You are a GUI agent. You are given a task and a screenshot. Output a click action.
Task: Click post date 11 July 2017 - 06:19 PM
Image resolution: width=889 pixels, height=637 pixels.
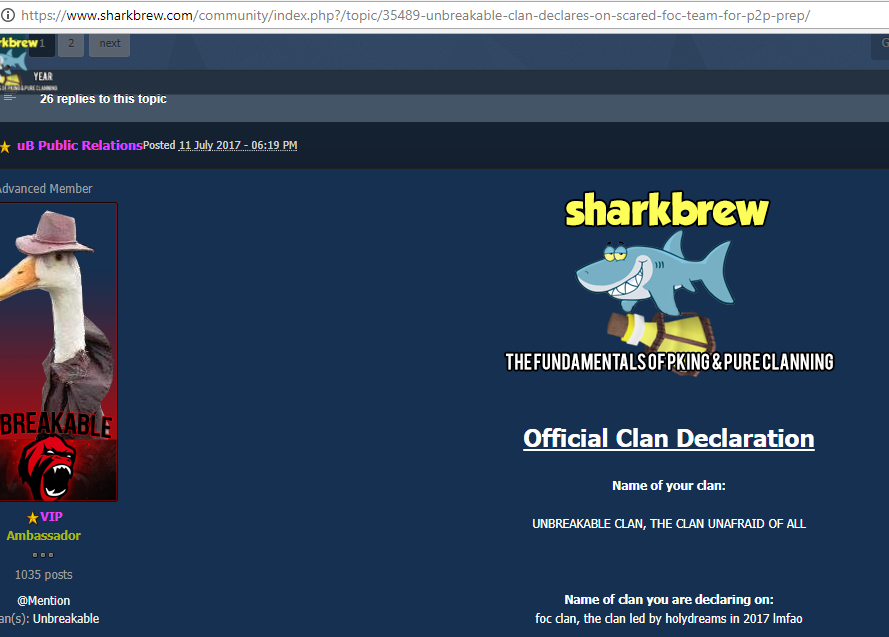click(238, 145)
